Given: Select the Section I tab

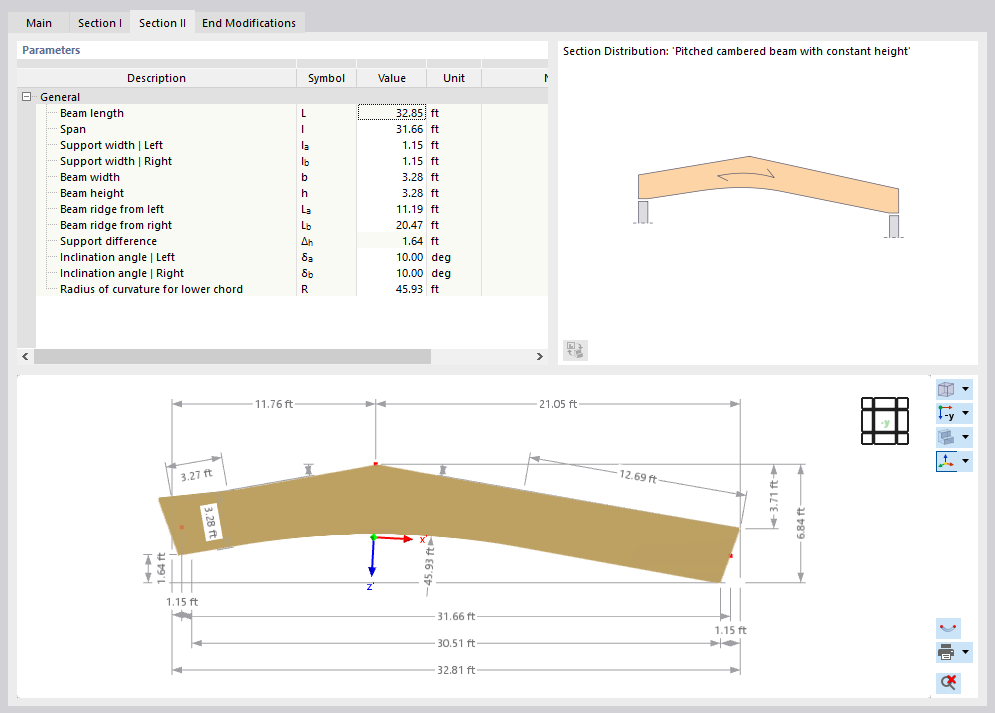Looking at the screenshot, I should (99, 22).
